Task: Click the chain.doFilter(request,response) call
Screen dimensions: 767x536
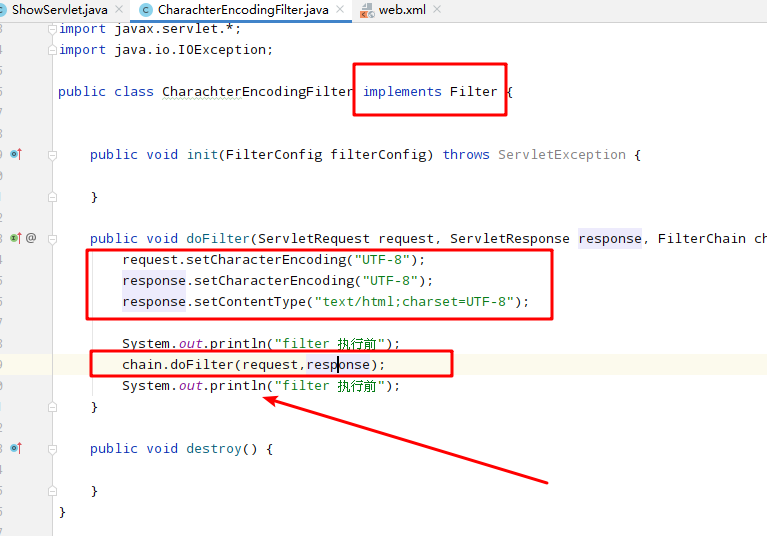Action: tap(253, 365)
